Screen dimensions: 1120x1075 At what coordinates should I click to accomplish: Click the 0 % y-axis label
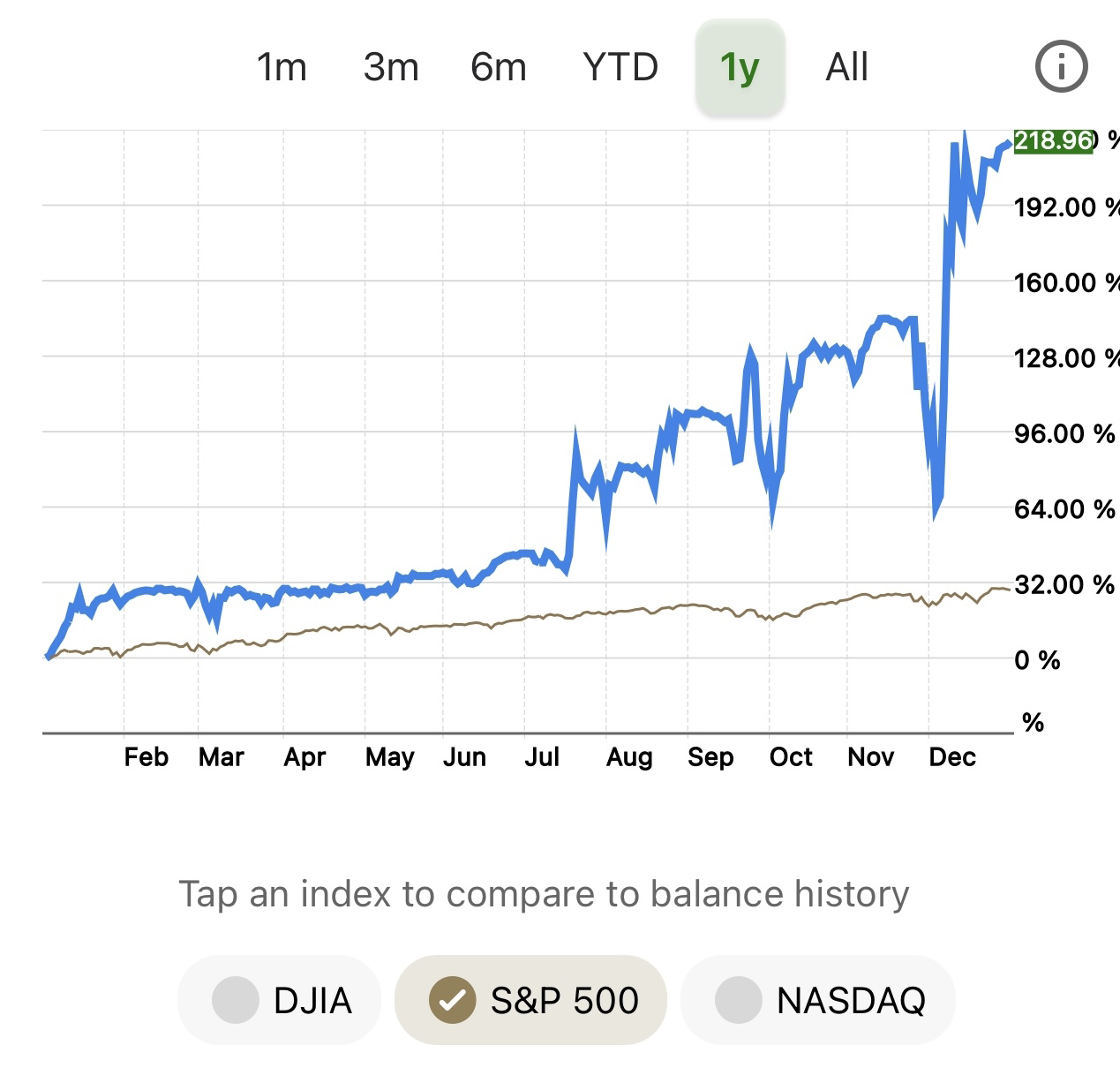(x=1037, y=660)
